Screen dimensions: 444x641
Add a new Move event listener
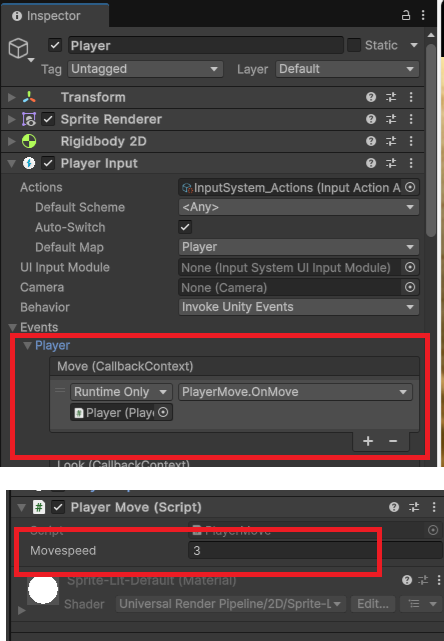click(x=368, y=441)
